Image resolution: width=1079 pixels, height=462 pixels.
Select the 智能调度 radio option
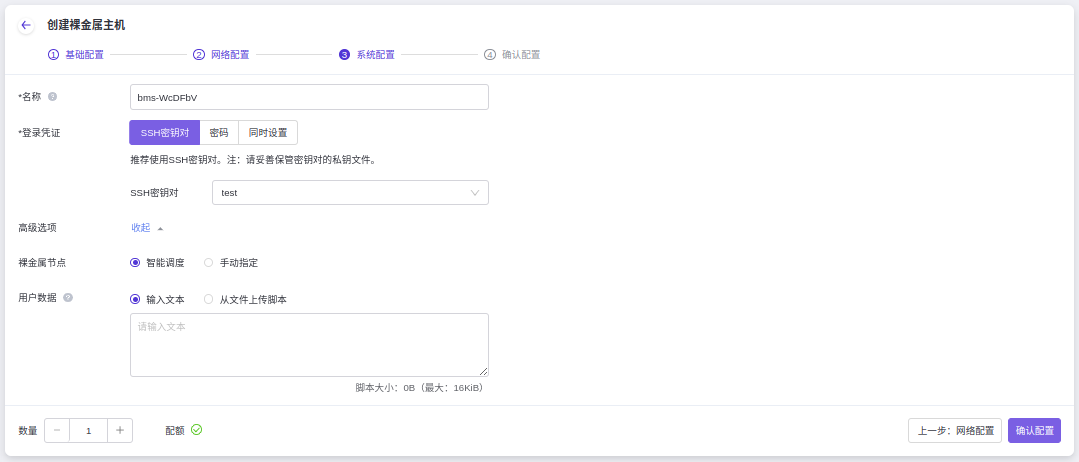click(135, 263)
